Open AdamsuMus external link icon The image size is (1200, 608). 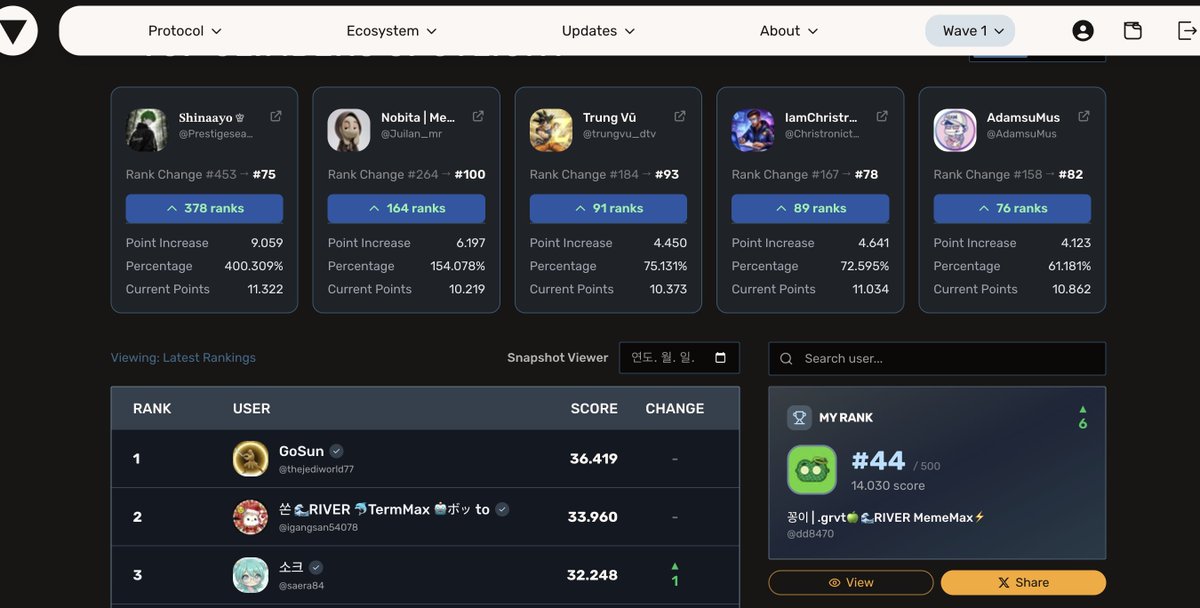click(x=1084, y=116)
